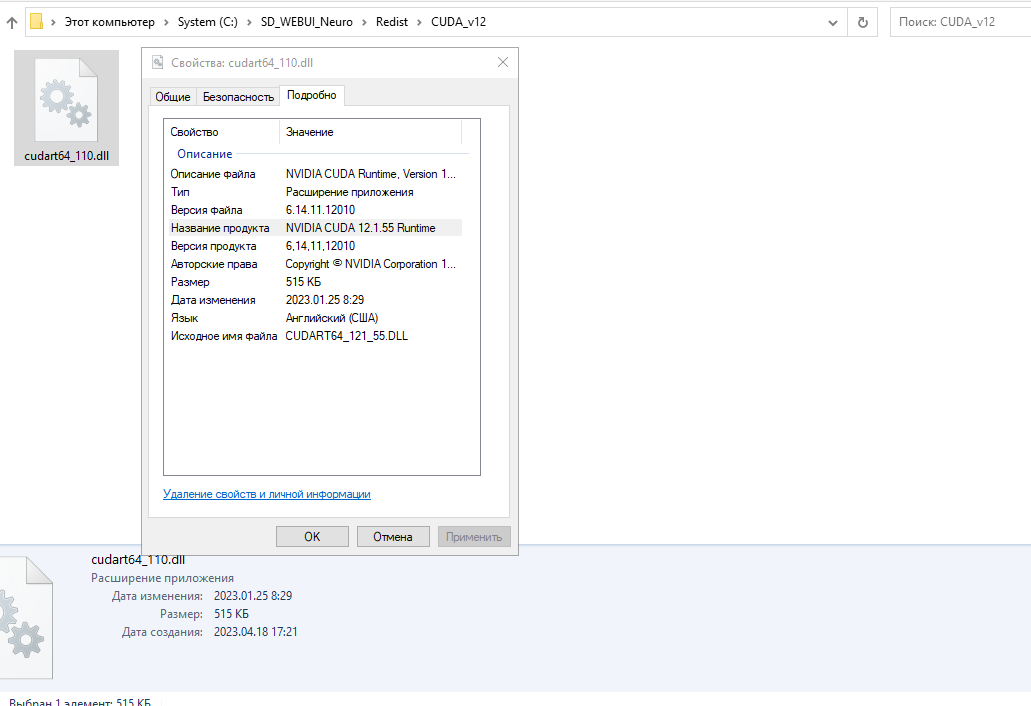This screenshot has height=706, width=1031.
Task: Select the Дата изменения property row
Action: (316, 300)
